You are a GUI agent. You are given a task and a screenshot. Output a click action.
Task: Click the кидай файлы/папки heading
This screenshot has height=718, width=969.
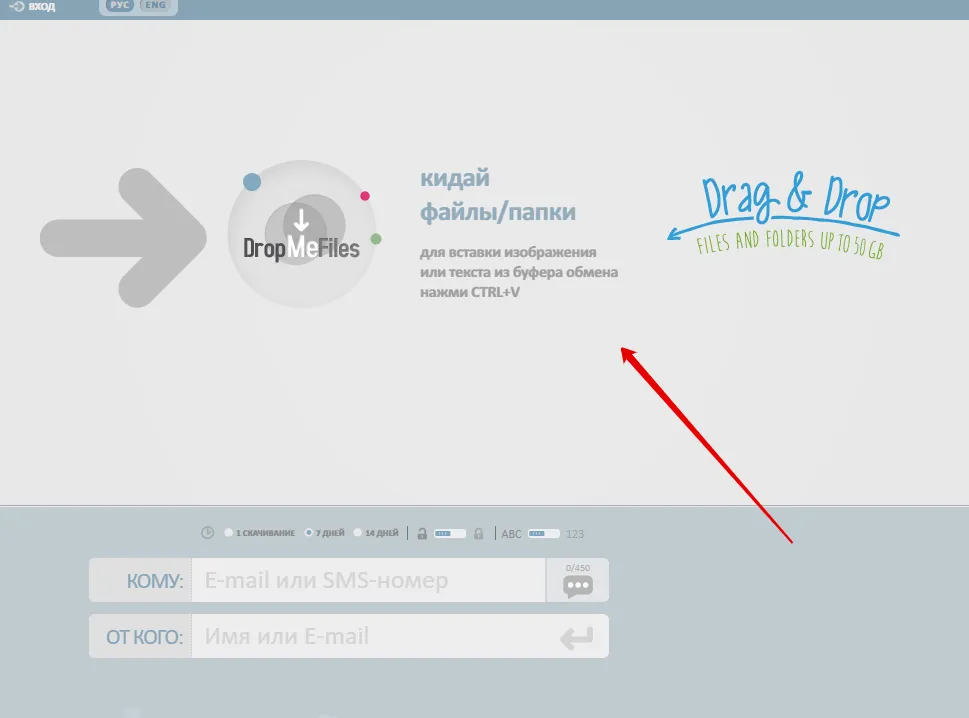498,195
